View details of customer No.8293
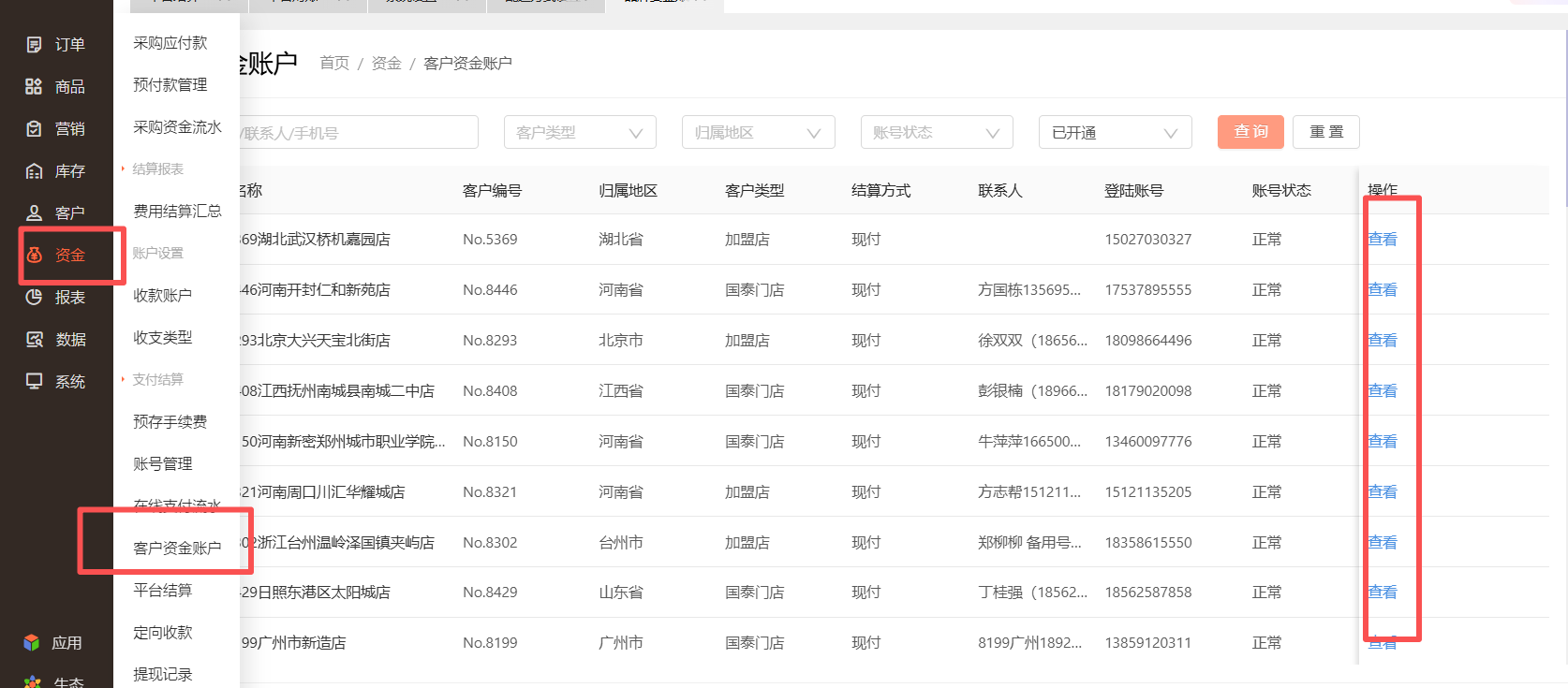Viewport: 1568px width, 688px height. pyautogui.click(x=1383, y=340)
